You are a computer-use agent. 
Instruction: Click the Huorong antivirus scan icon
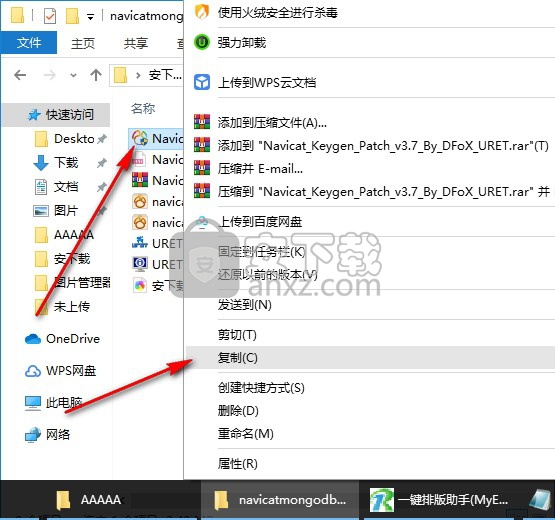pyautogui.click(x=202, y=12)
